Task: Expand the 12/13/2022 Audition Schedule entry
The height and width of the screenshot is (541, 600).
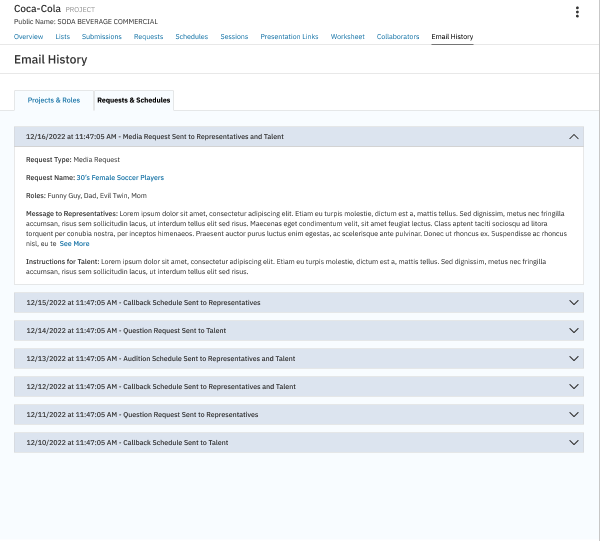Action: pyautogui.click(x=573, y=358)
